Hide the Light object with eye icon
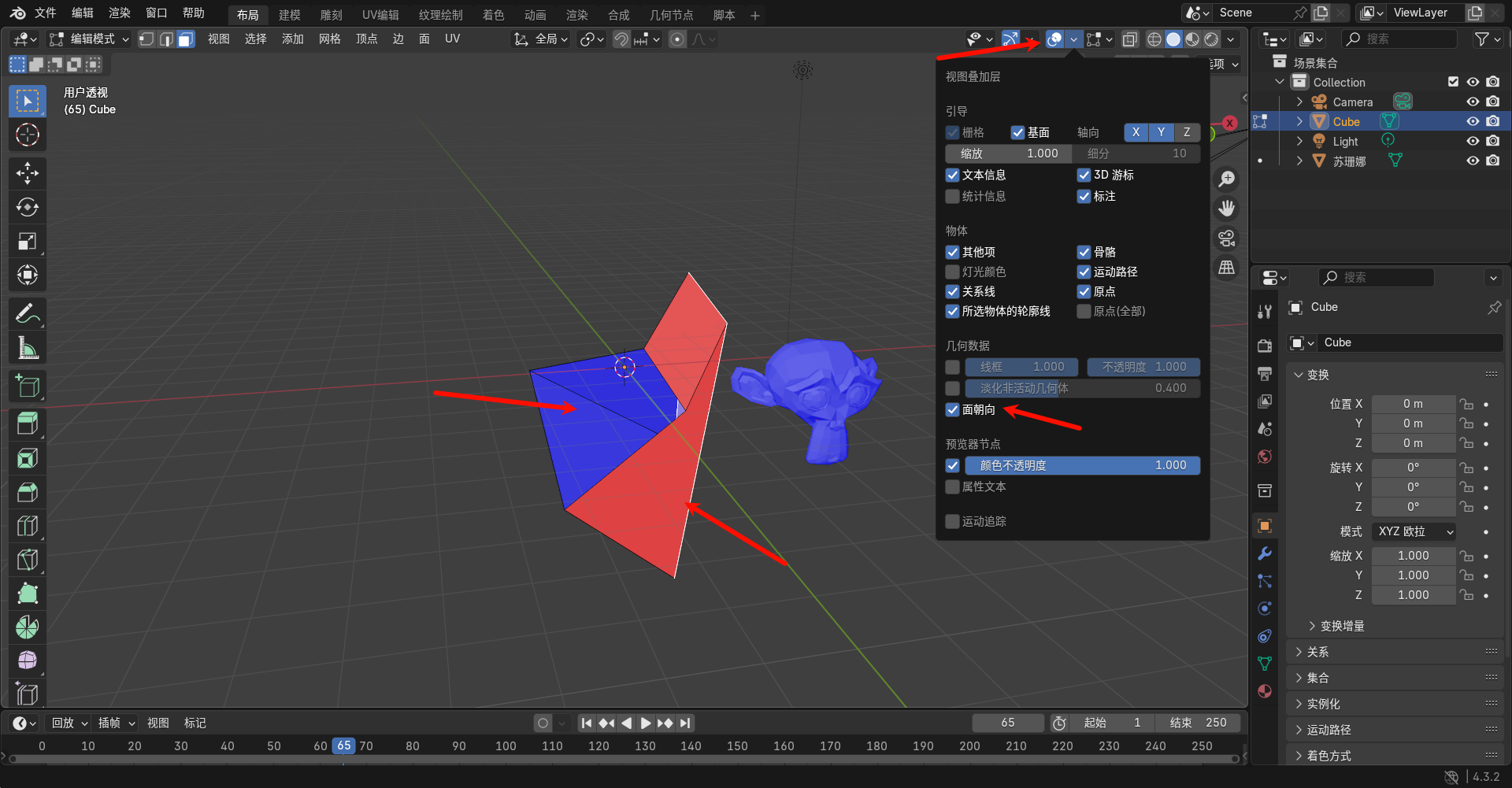The height and width of the screenshot is (788, 1512). pos(1472,141)
